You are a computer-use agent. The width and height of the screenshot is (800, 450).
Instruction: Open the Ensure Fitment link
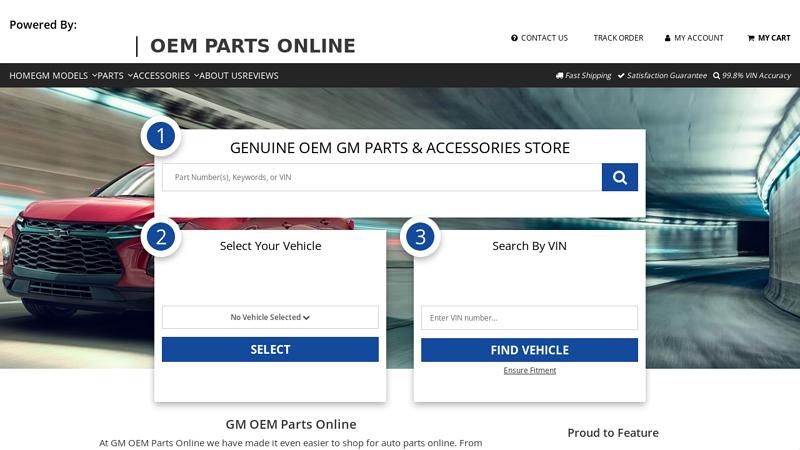530,370
